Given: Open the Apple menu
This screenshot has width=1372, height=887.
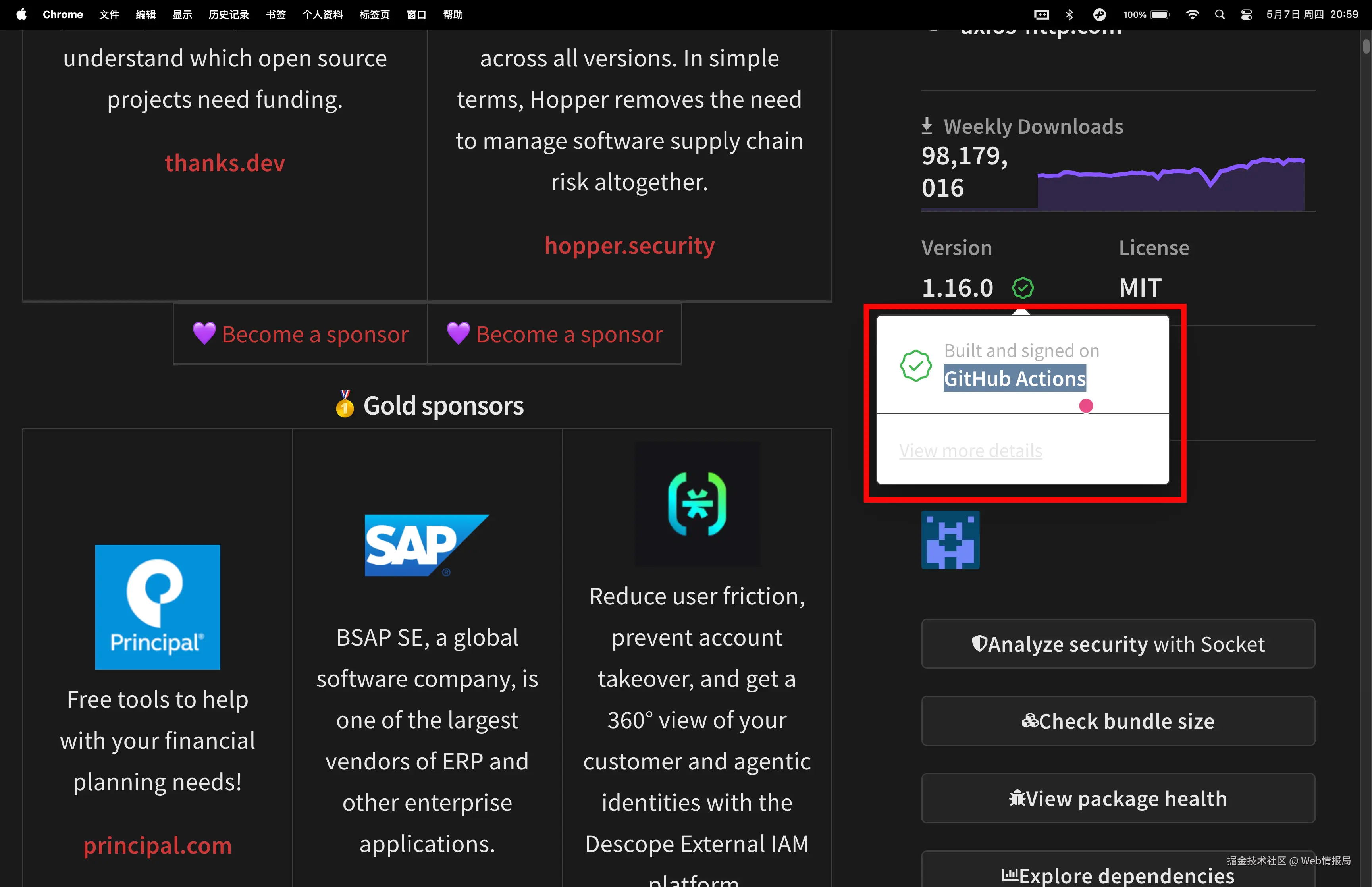Looking at the screenshot, I should 21,14.
